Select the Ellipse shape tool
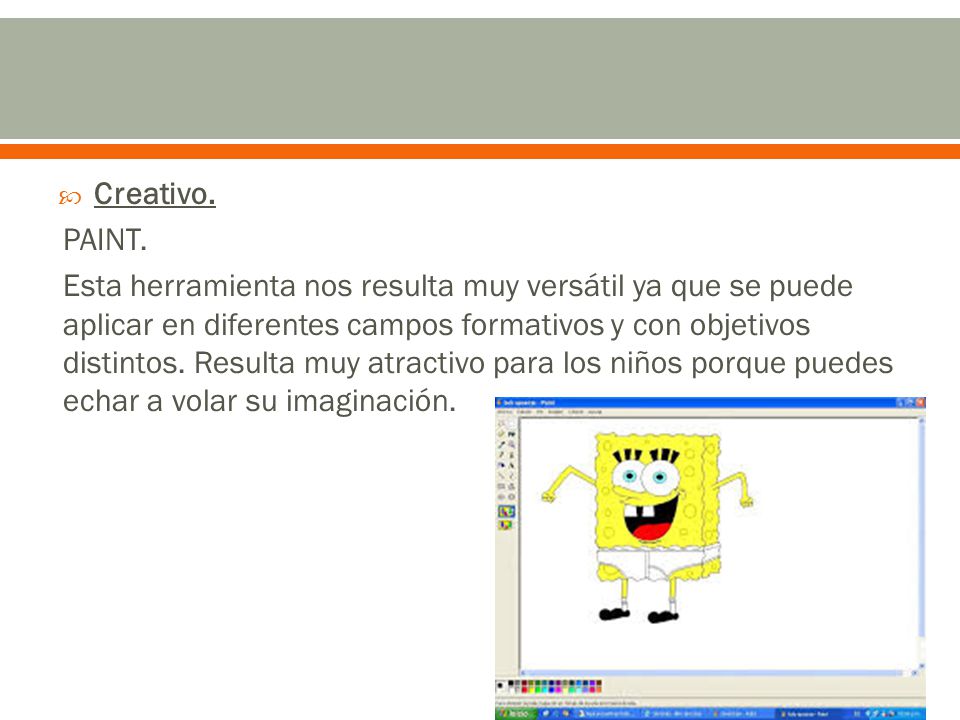The image size is (960, 720). pyautogui.click(x=501, y=497)
